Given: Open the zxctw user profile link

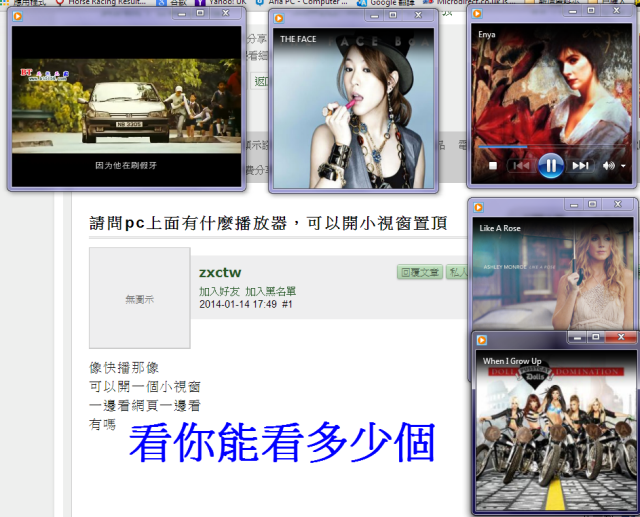Looking at the screenshot, I should click(220, 272).
